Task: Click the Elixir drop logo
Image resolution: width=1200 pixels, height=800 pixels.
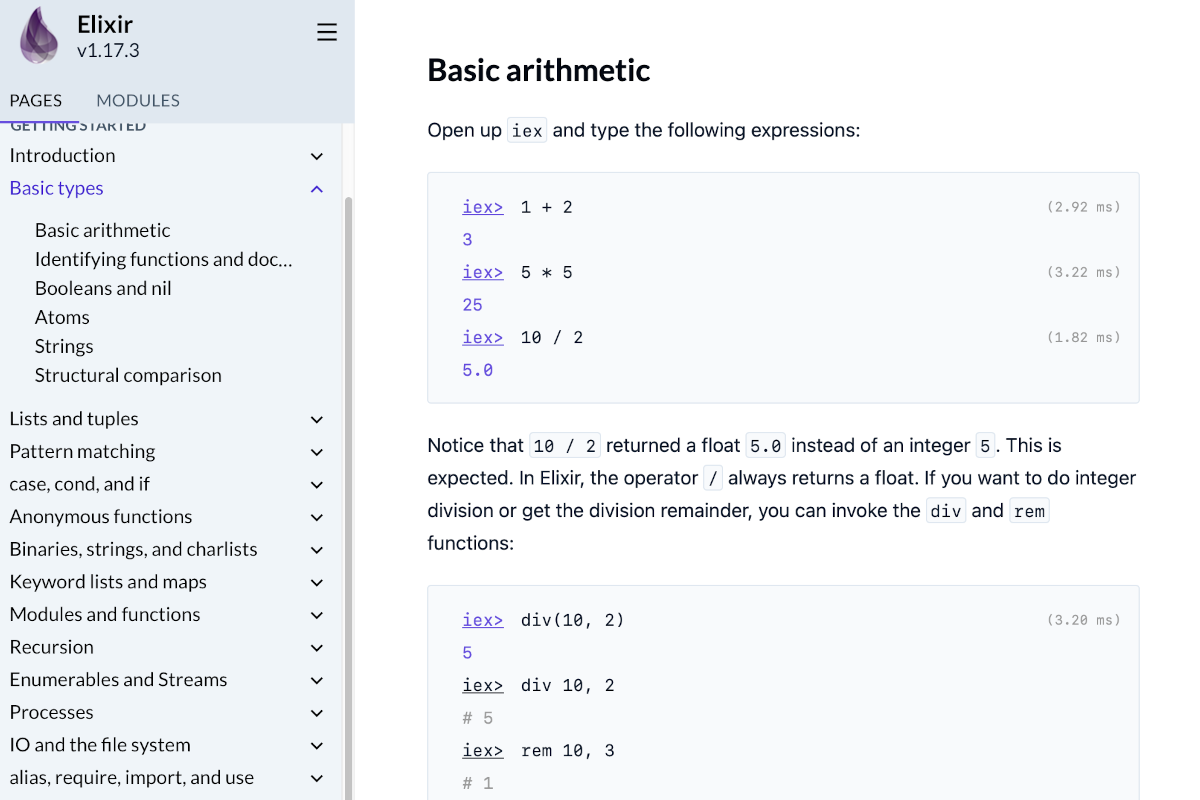Action: click(40, 35)
